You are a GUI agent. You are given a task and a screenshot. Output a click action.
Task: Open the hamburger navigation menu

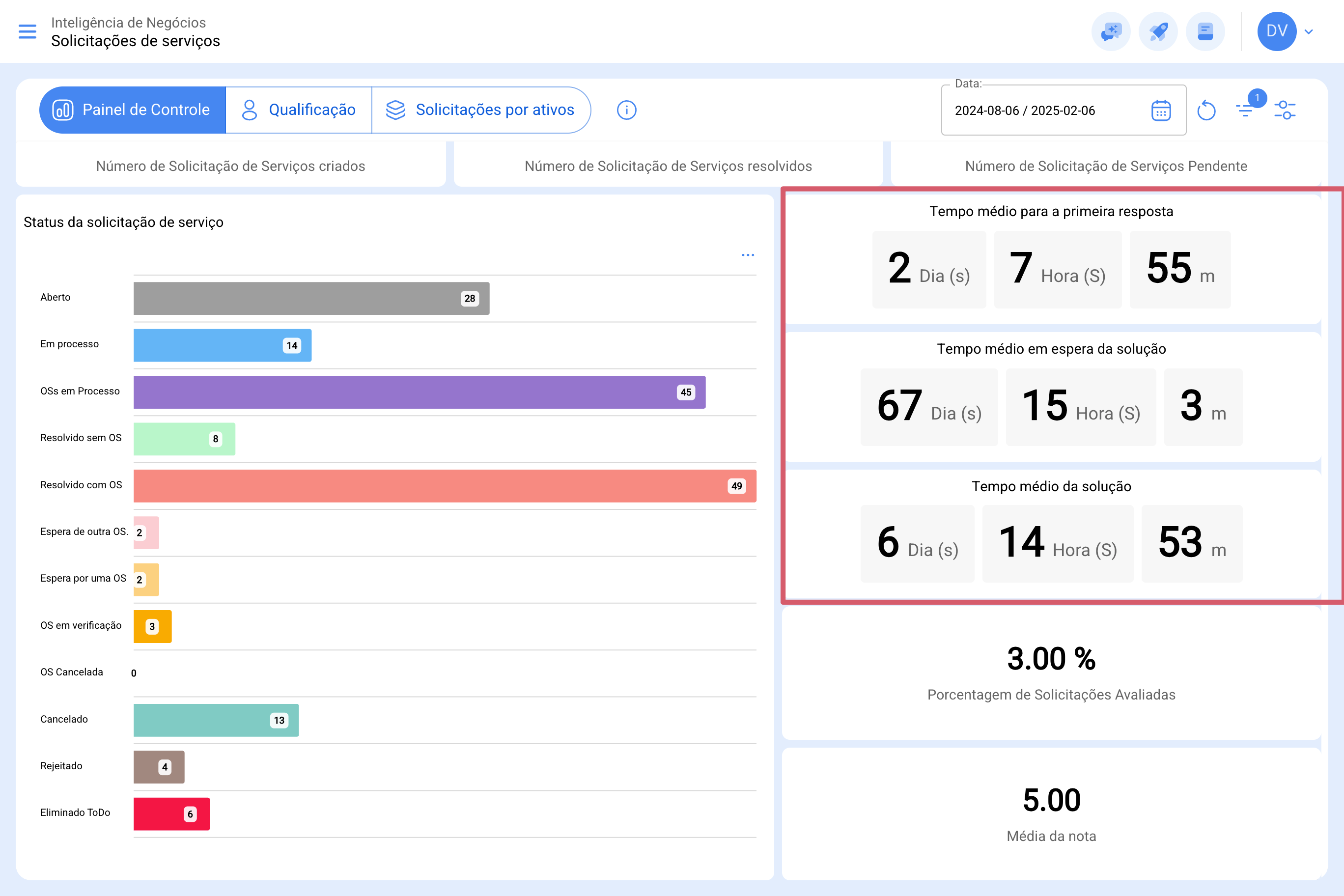(x=27, y=31)
